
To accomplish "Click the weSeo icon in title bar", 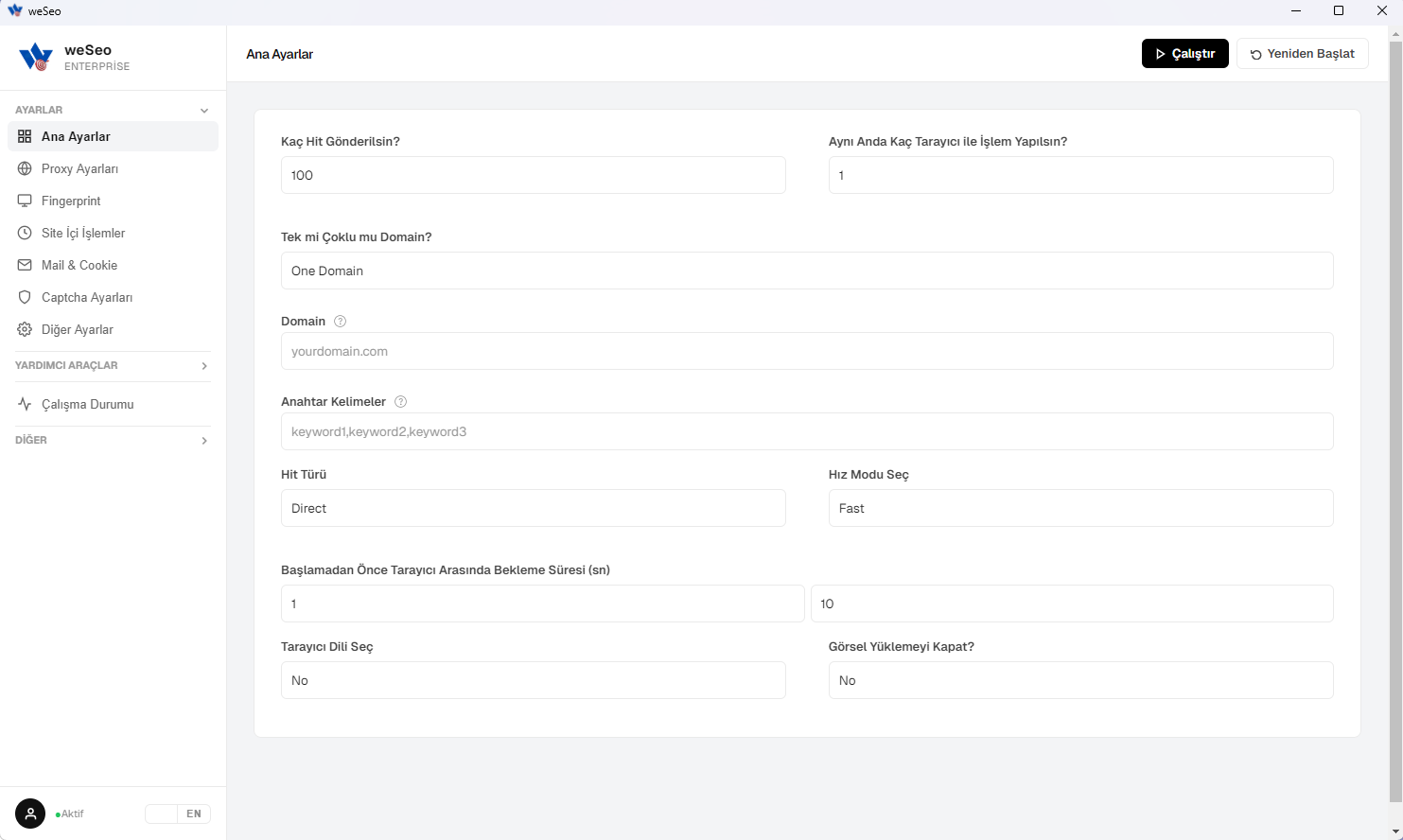I will (15, 10).
